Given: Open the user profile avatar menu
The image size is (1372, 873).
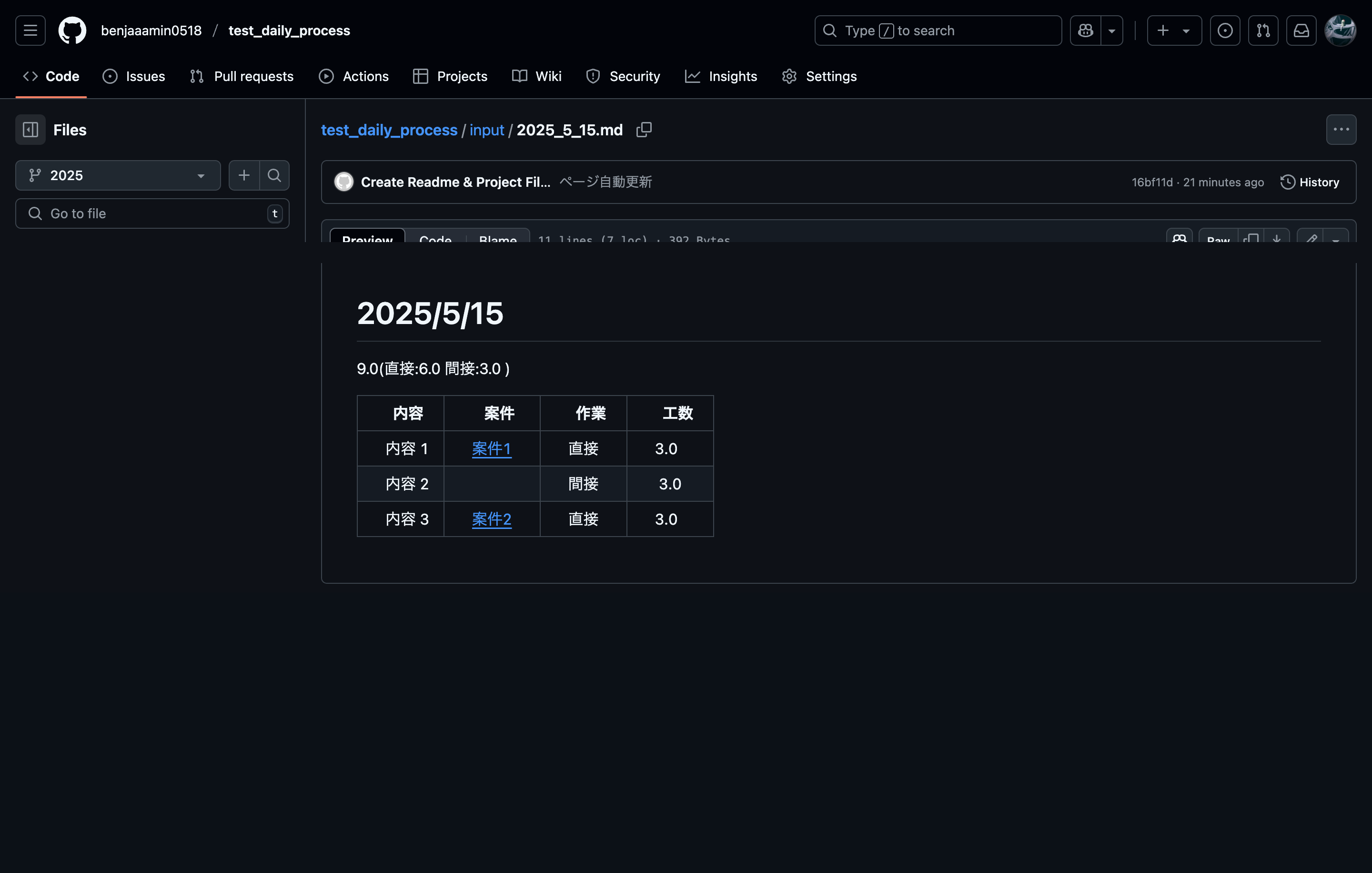Looking at the screenshot, I should (1340, 31).
